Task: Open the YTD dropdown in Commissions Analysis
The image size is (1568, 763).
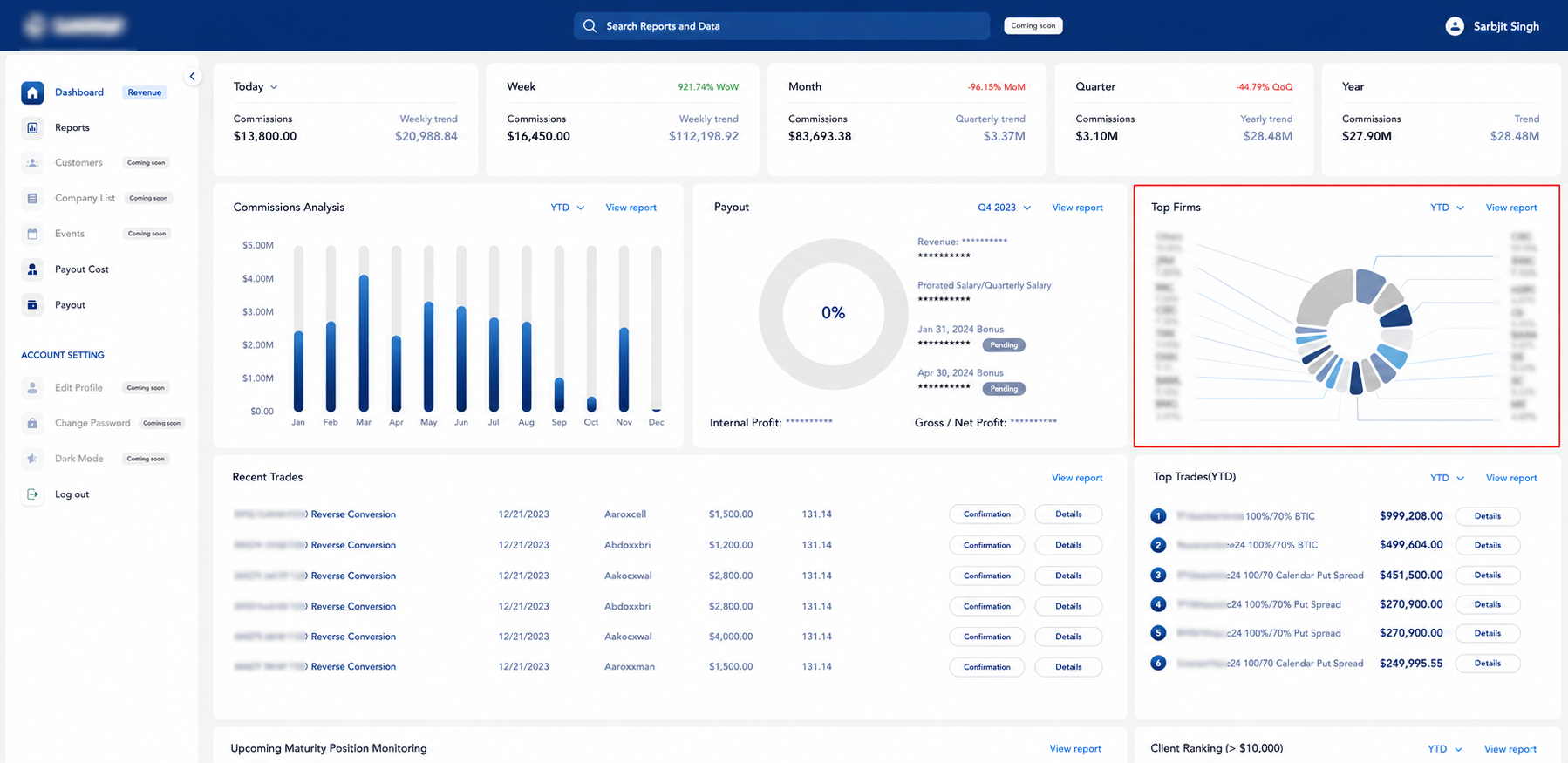Action: point(568,208)
